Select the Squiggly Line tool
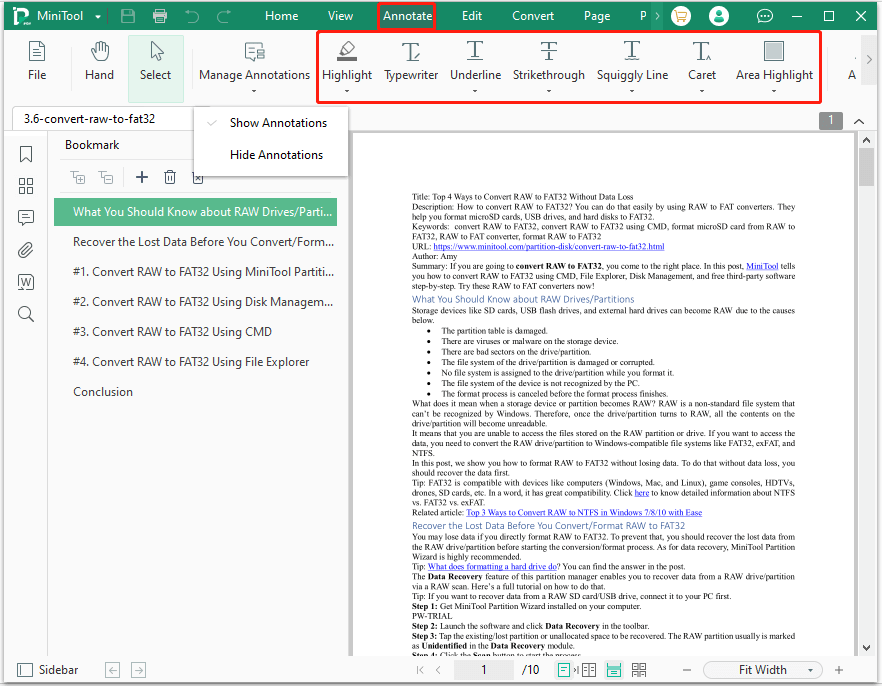882x686 pixels. coord(632,60)
